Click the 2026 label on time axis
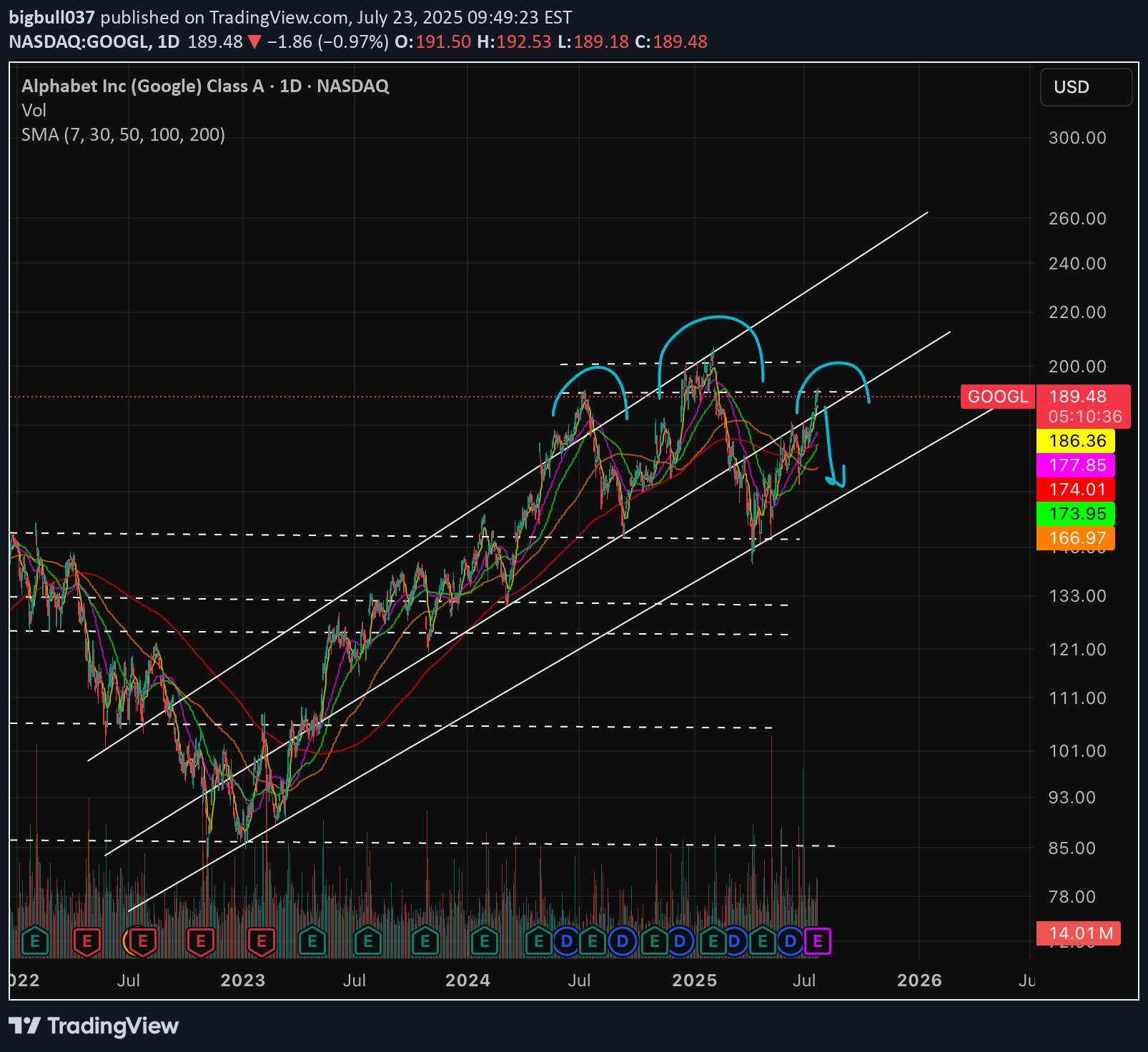The width and height of the screenshot is (1148, 1052). 919,981
